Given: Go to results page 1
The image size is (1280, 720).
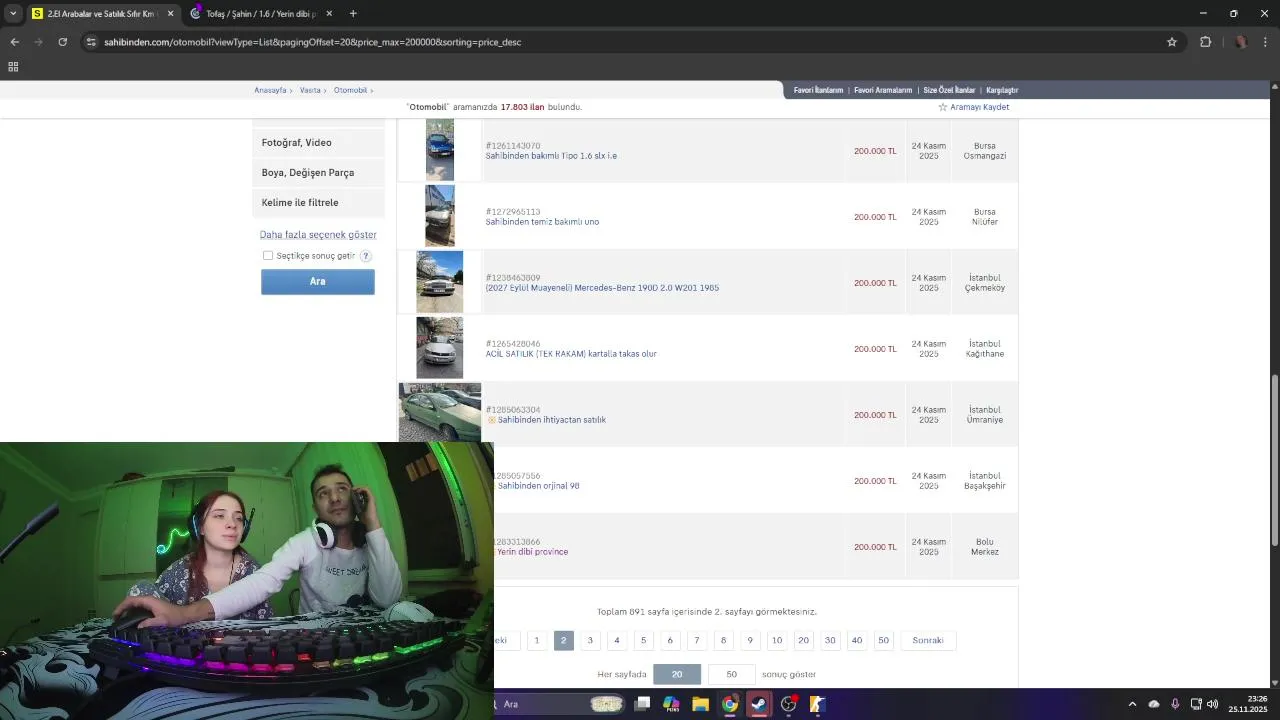Looking at the screenshot, I should [537, 640].
